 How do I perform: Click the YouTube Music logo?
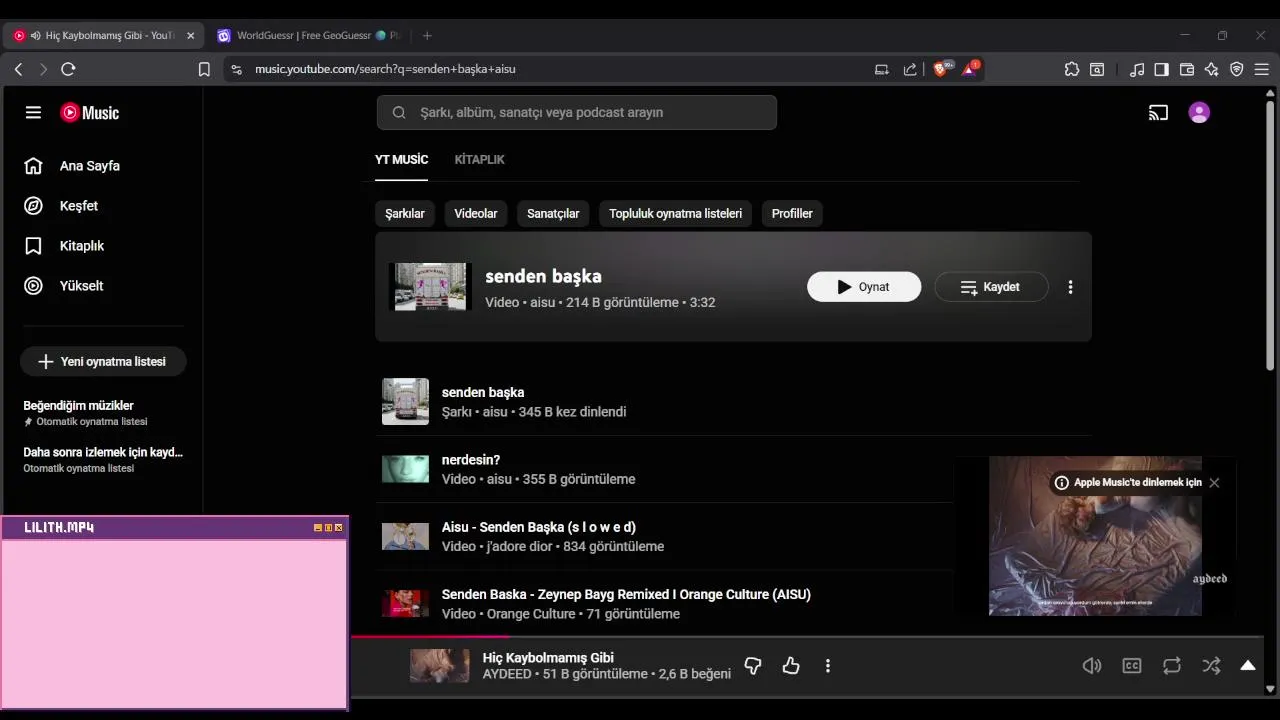coord(90,113)
